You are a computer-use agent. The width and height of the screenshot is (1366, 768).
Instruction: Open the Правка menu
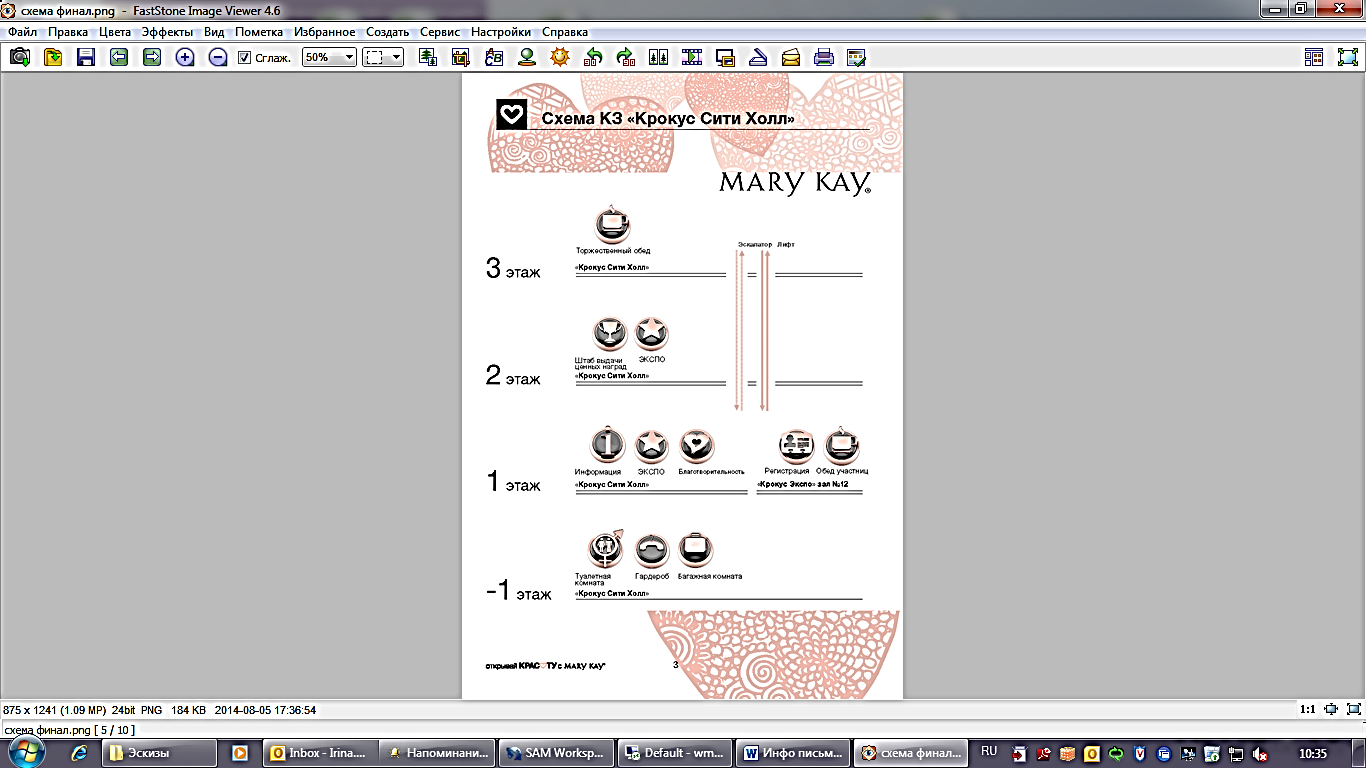68,32
